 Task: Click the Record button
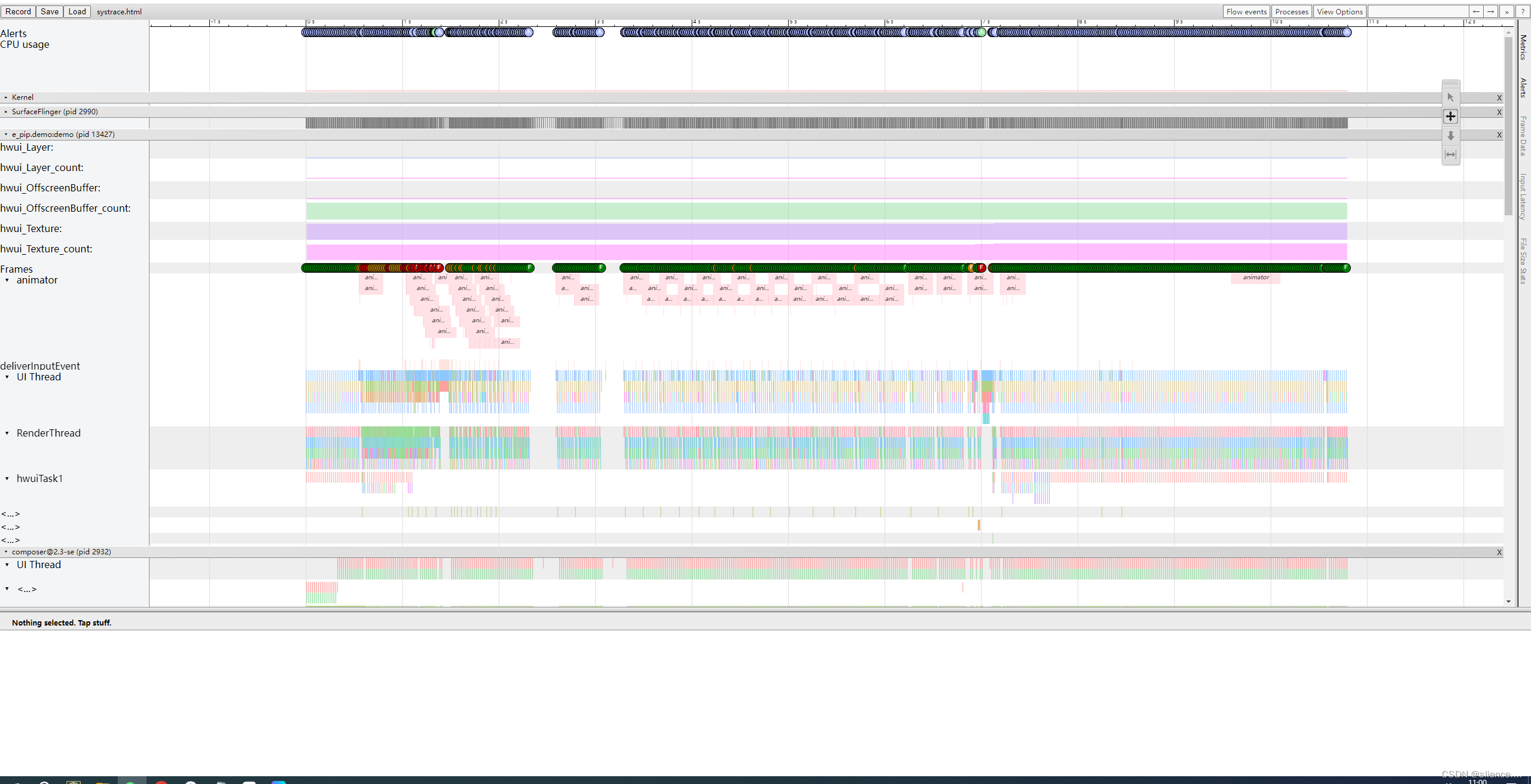18,11
